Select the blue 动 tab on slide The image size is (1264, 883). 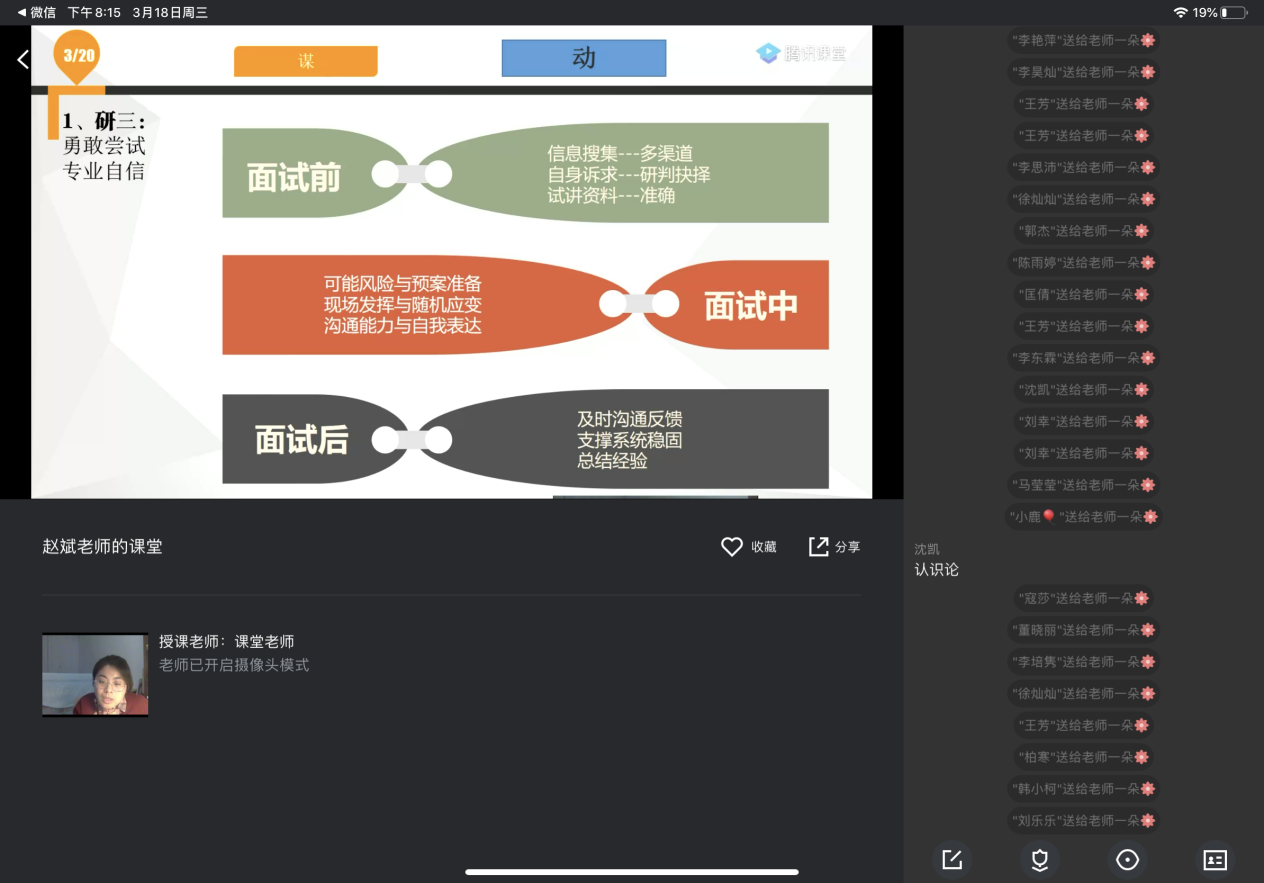tap(583, 58)
